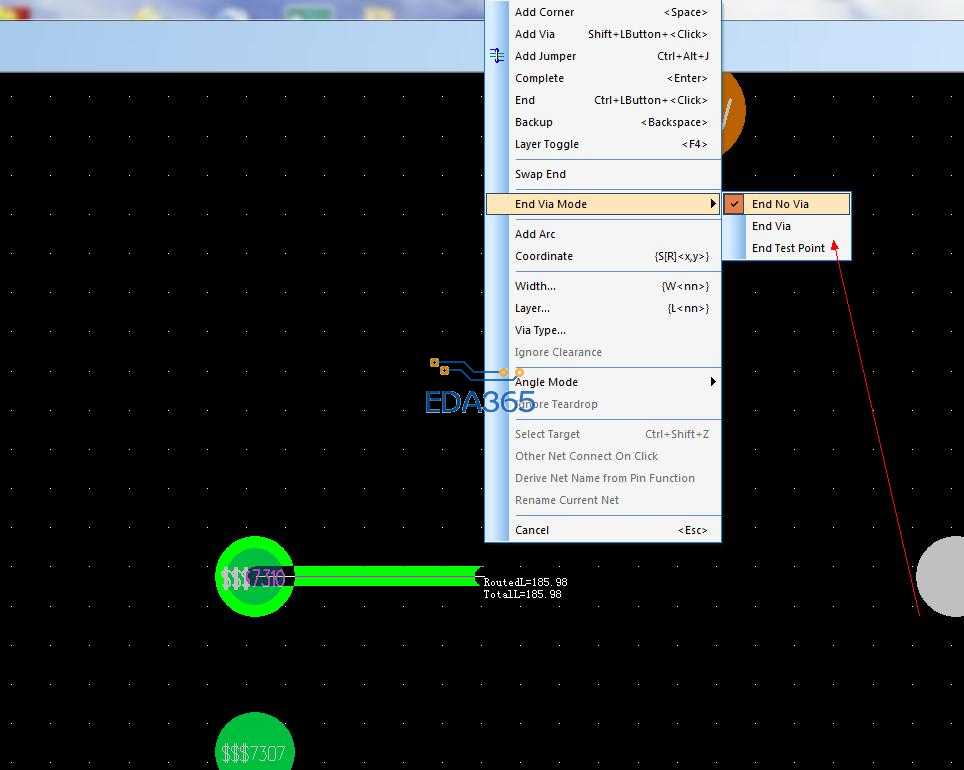Choose Cancel from context menu
This screenshot has height=770, width=964.
tap(602, 530)
